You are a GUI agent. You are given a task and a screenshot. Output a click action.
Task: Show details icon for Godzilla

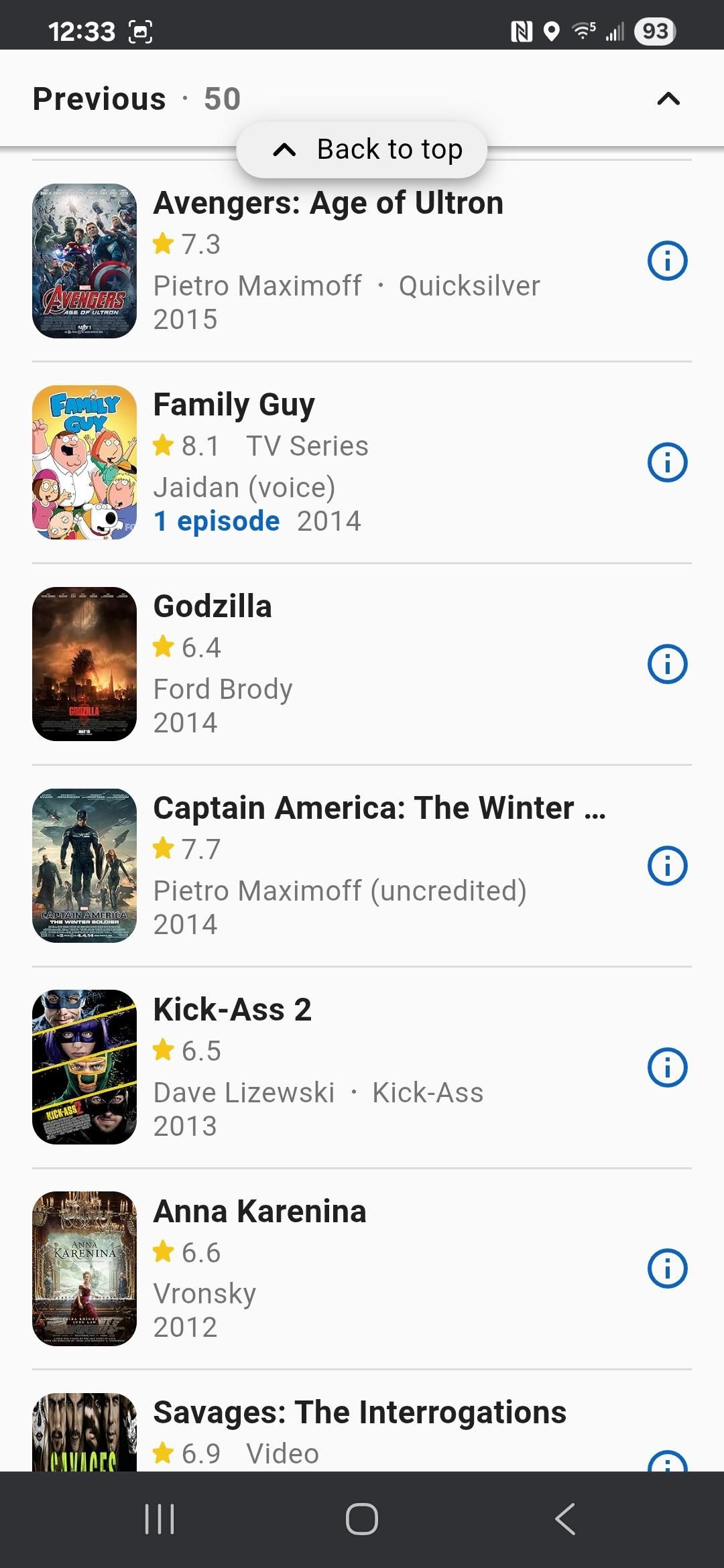pyautogui.click(x=667, y=664)
